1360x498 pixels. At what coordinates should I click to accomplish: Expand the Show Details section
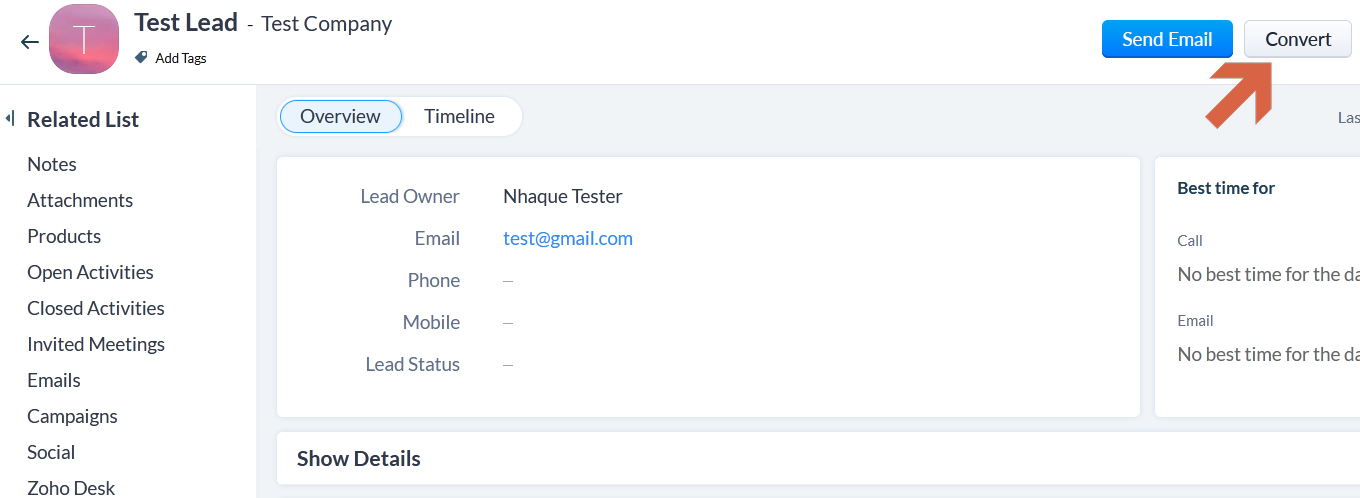[x=359, y=459]
